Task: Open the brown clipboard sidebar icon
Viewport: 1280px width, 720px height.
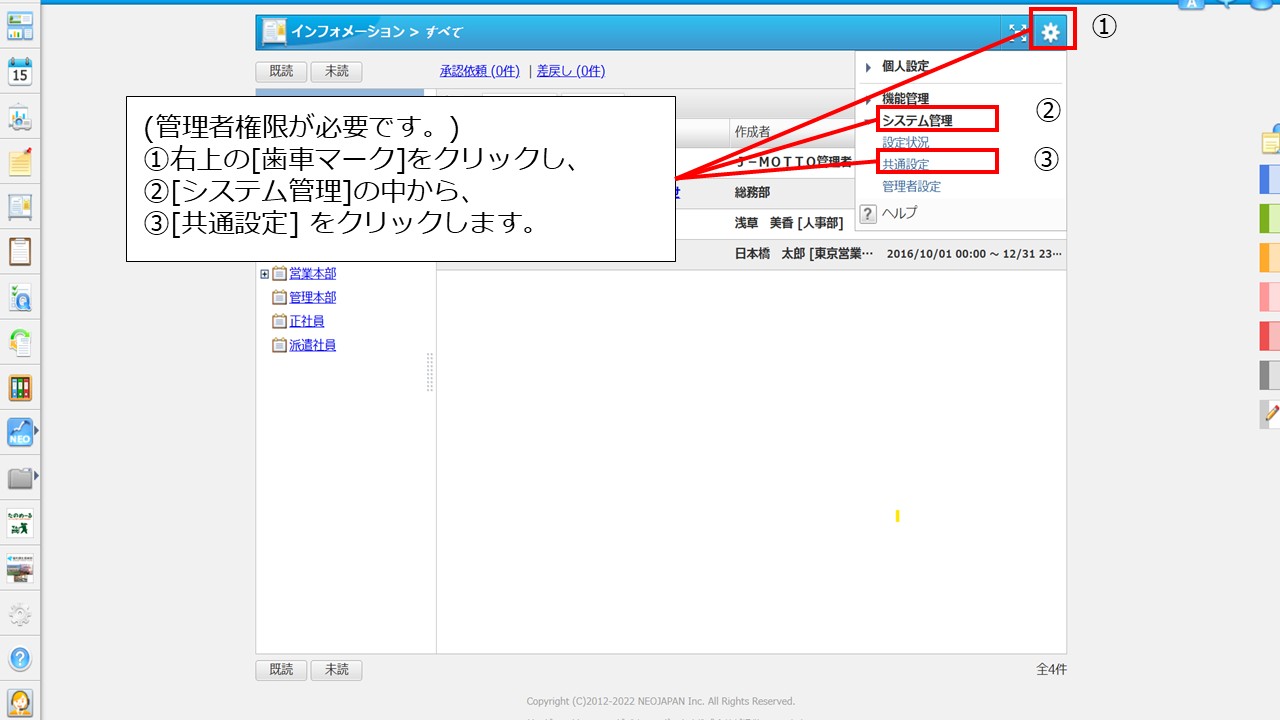Action: click(x=20, y=251)
